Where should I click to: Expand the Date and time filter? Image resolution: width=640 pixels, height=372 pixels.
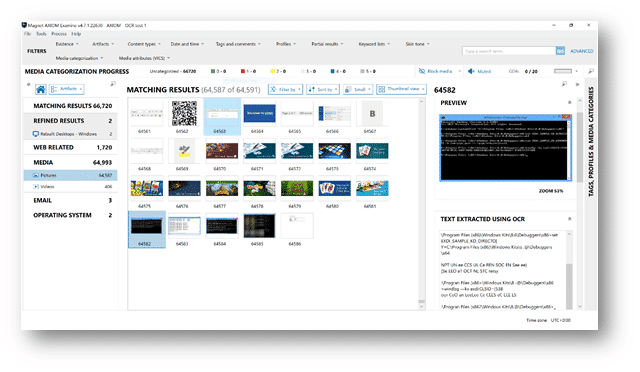(x=187, y=44)
